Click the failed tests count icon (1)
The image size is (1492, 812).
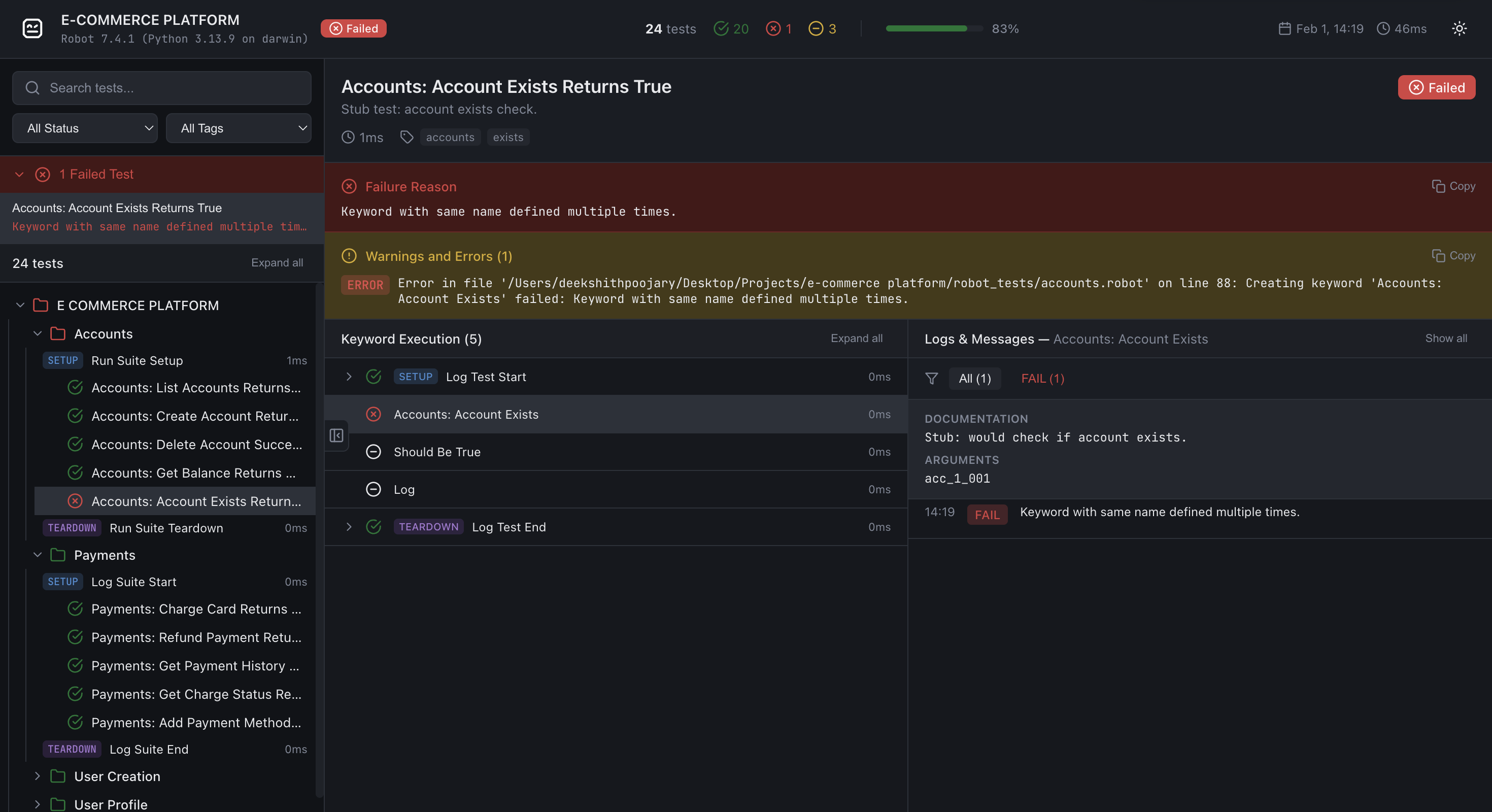(x=772, y=28)
